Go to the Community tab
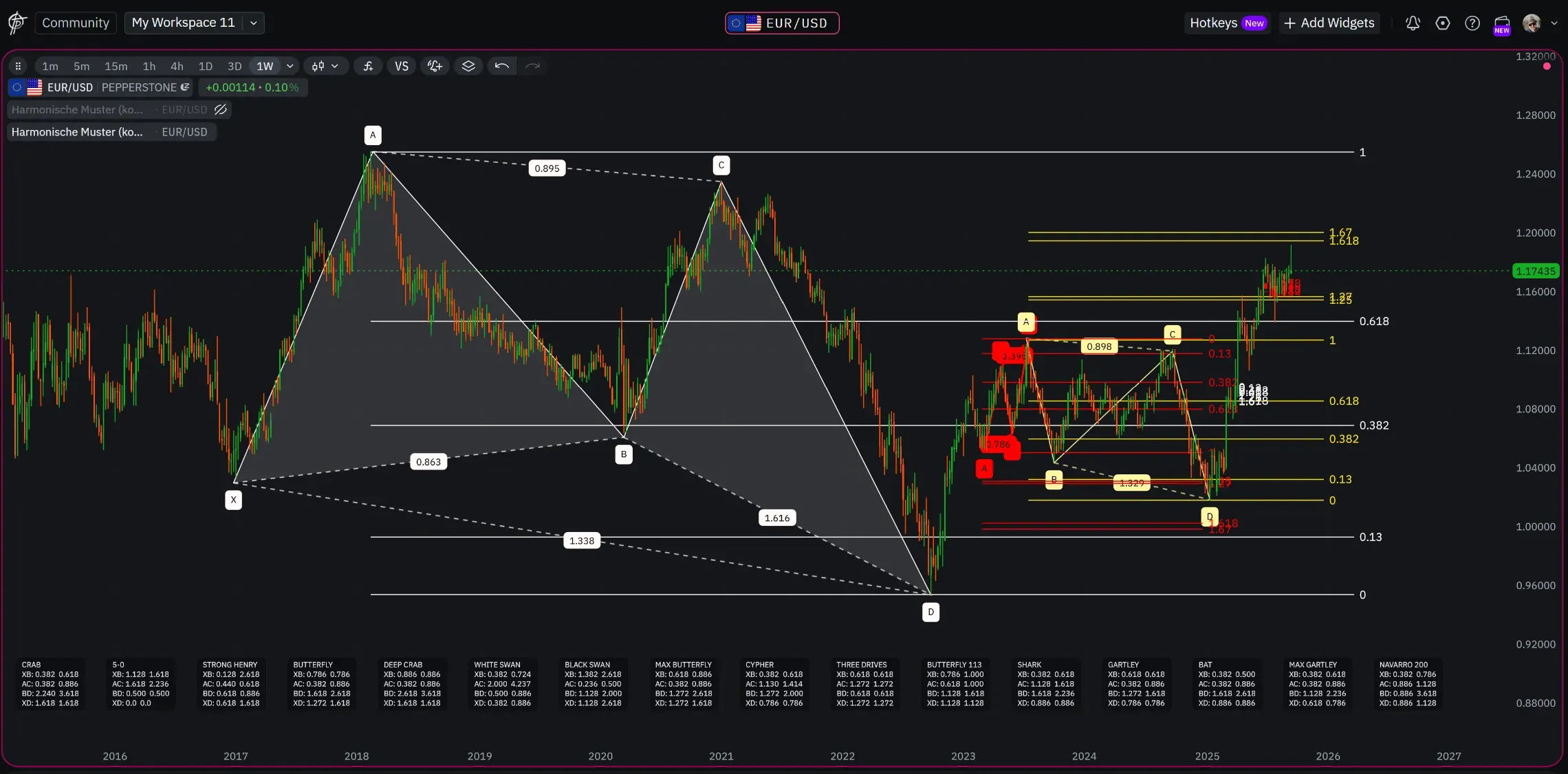This screenshot has width=1568, height=774. coord(76,23)
